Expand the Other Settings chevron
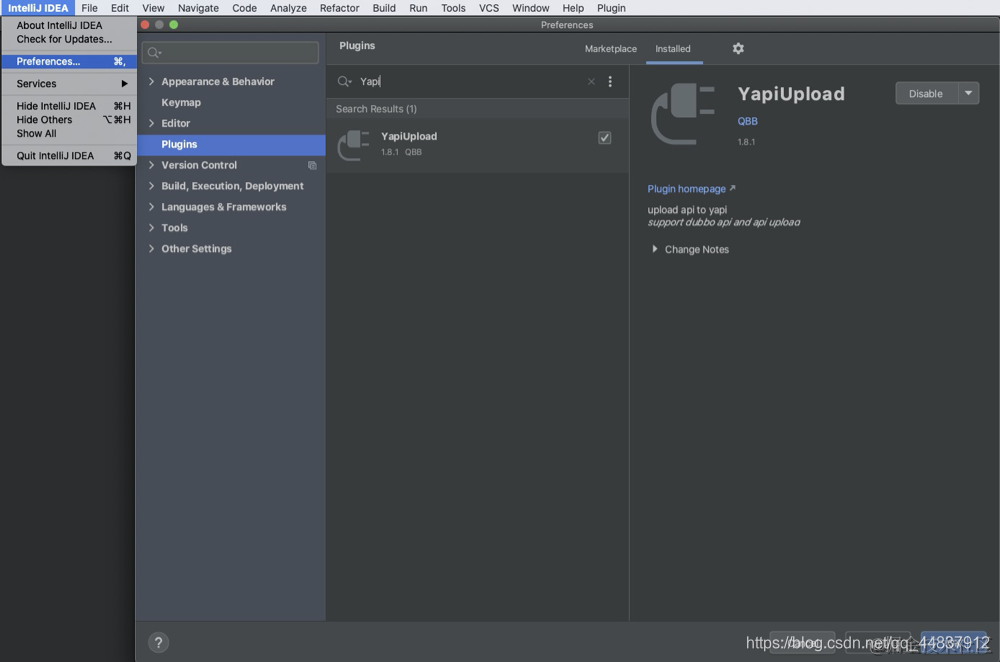This screenshot has height=662, width=1000. pyautogui.click(x=152, y=249)
